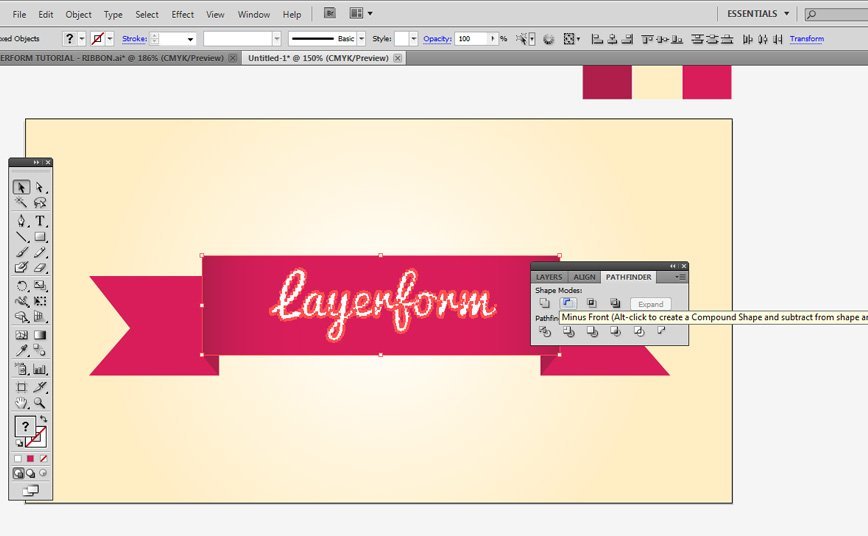Open the opacity slider arrow
The image size is (868, 536).
pos(493,39)
